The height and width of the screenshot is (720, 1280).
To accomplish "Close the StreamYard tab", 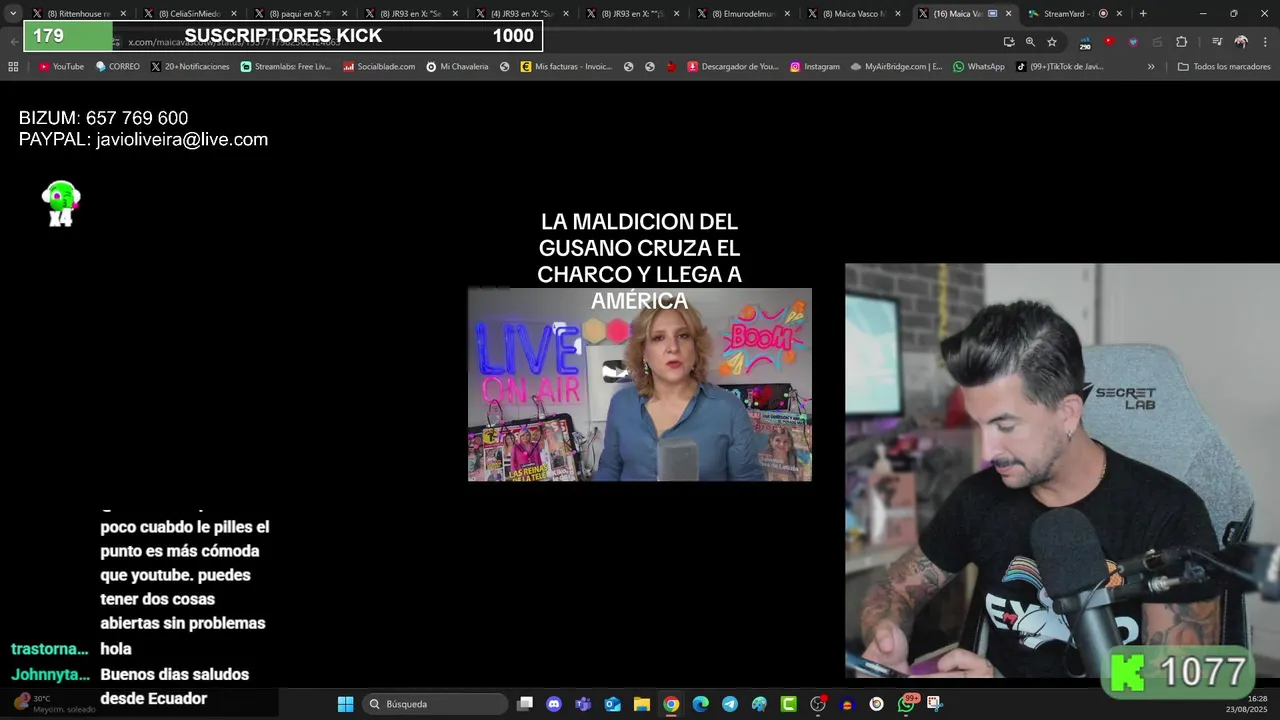I will point(1119,13).
